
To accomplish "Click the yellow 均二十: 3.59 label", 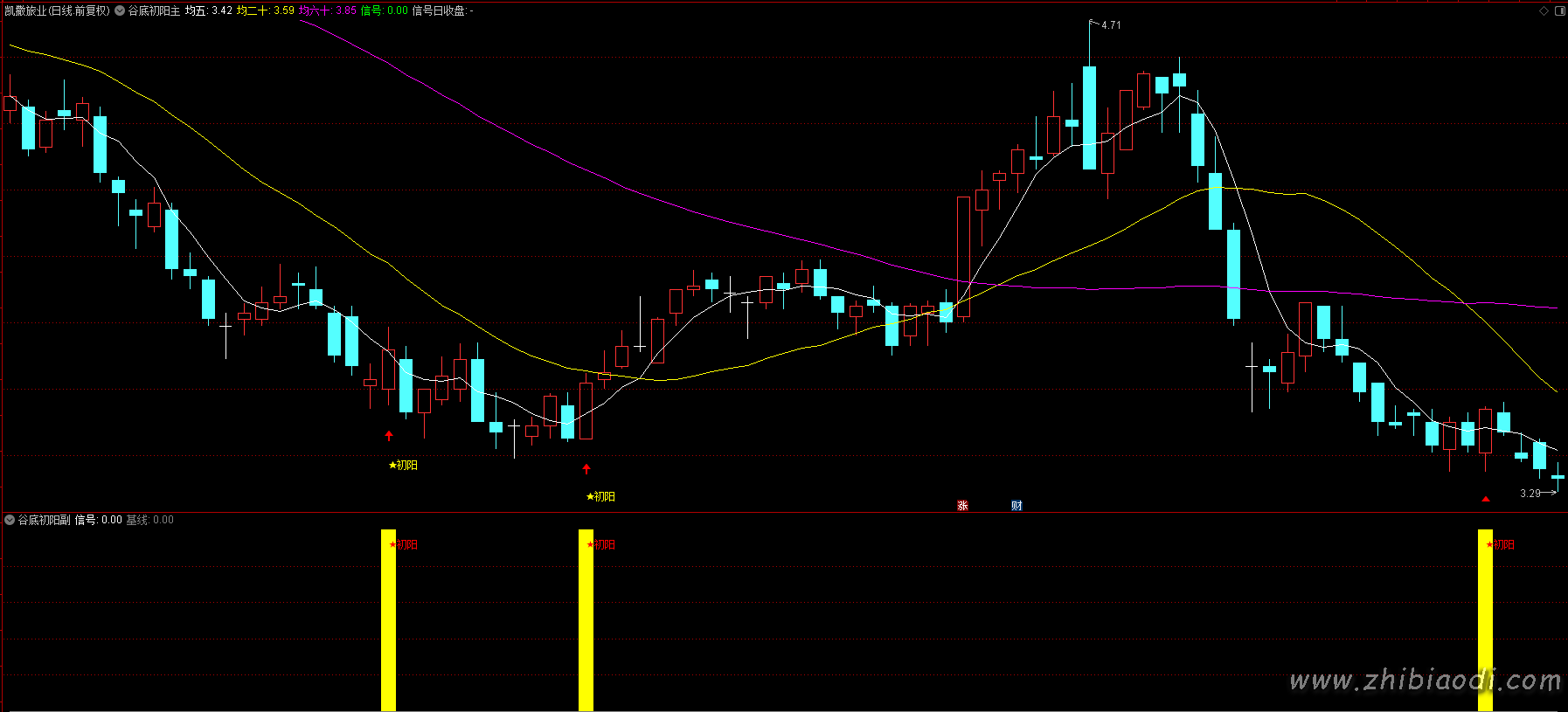I will [266, 10].
